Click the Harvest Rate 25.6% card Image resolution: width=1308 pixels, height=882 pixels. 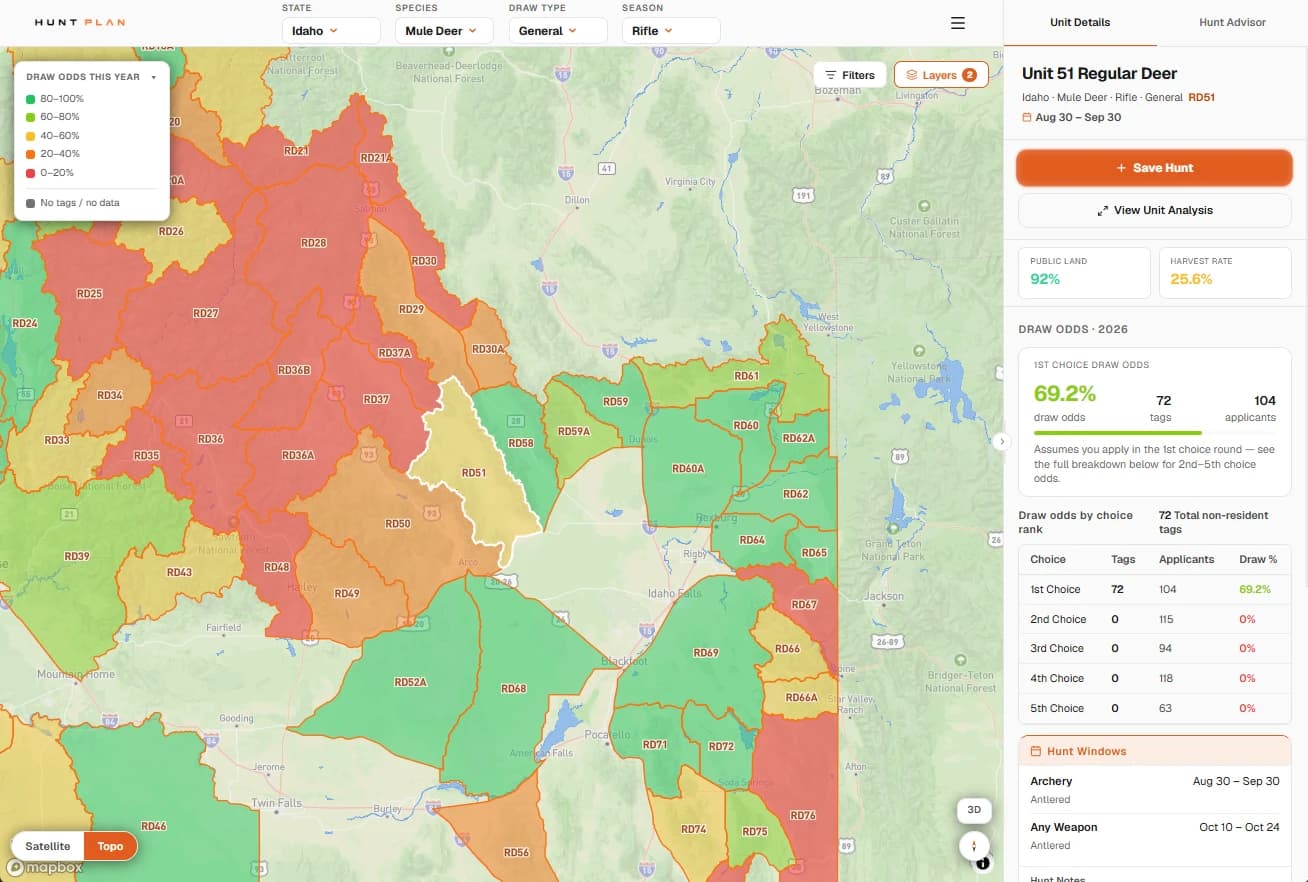coord(1226,273)
